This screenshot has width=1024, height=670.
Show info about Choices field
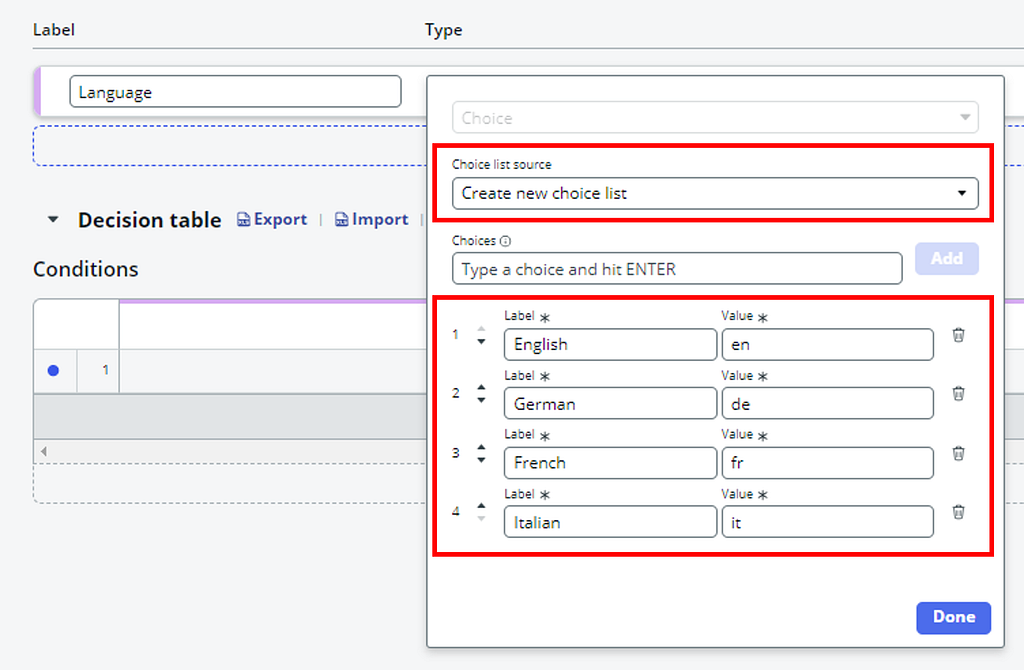click(x=505, y=241)
